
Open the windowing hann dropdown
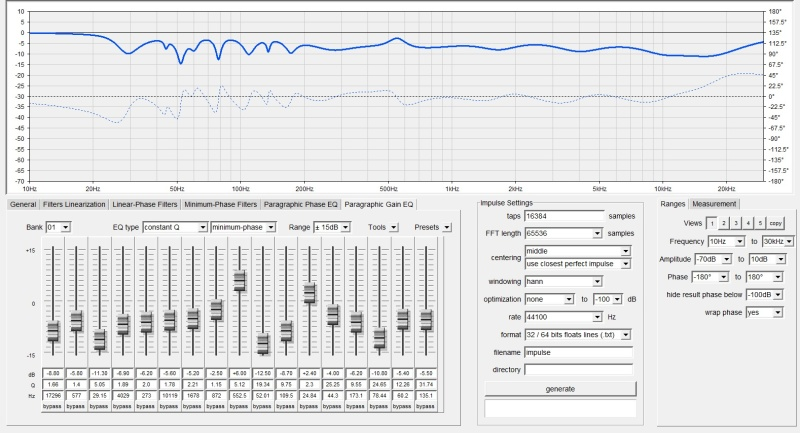[x=578, y=282]
